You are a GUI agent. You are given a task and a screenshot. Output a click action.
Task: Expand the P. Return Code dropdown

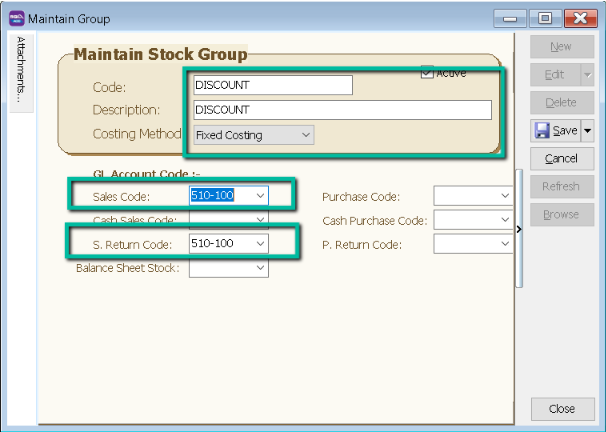pos(505,244)
